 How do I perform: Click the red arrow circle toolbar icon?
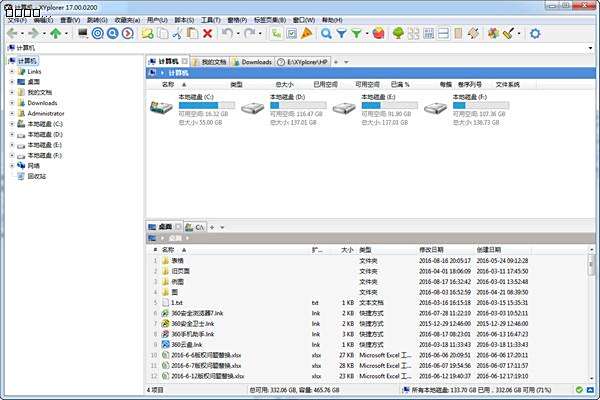[128, 34]
